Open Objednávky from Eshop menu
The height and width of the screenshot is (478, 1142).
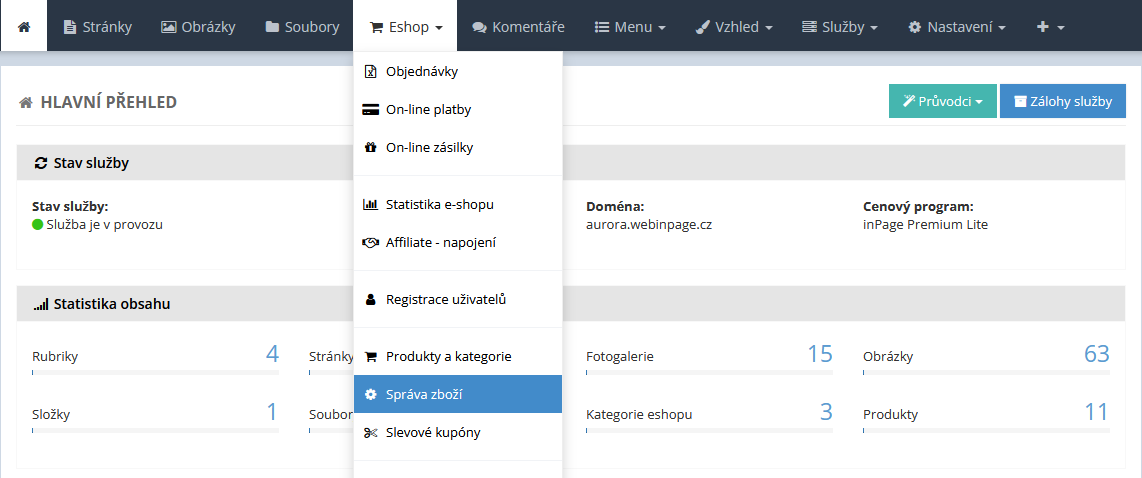click(x=421, y=71)
